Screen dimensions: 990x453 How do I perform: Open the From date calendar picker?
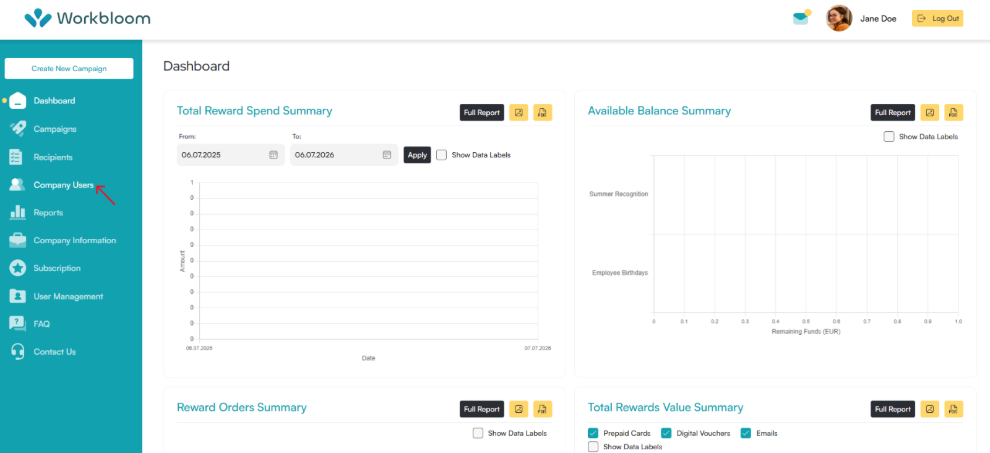273,155
